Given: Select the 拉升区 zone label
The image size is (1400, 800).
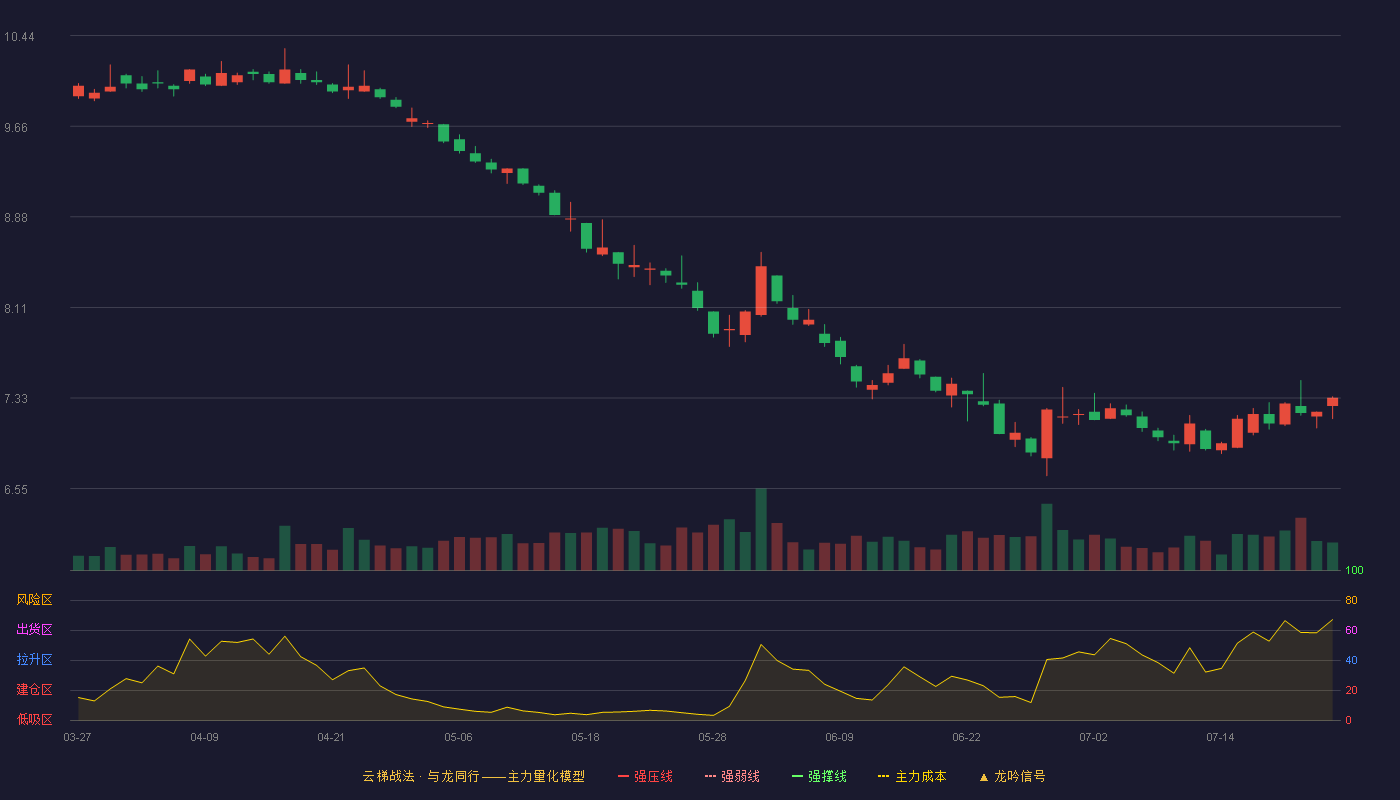Looking at the screenshot, I should 34,660.
